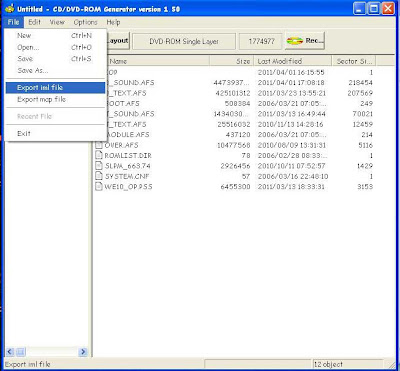This screenshot has height=371, width=400.
Task: Click date 2010/10/11 07:52:57
Action: 291,166
